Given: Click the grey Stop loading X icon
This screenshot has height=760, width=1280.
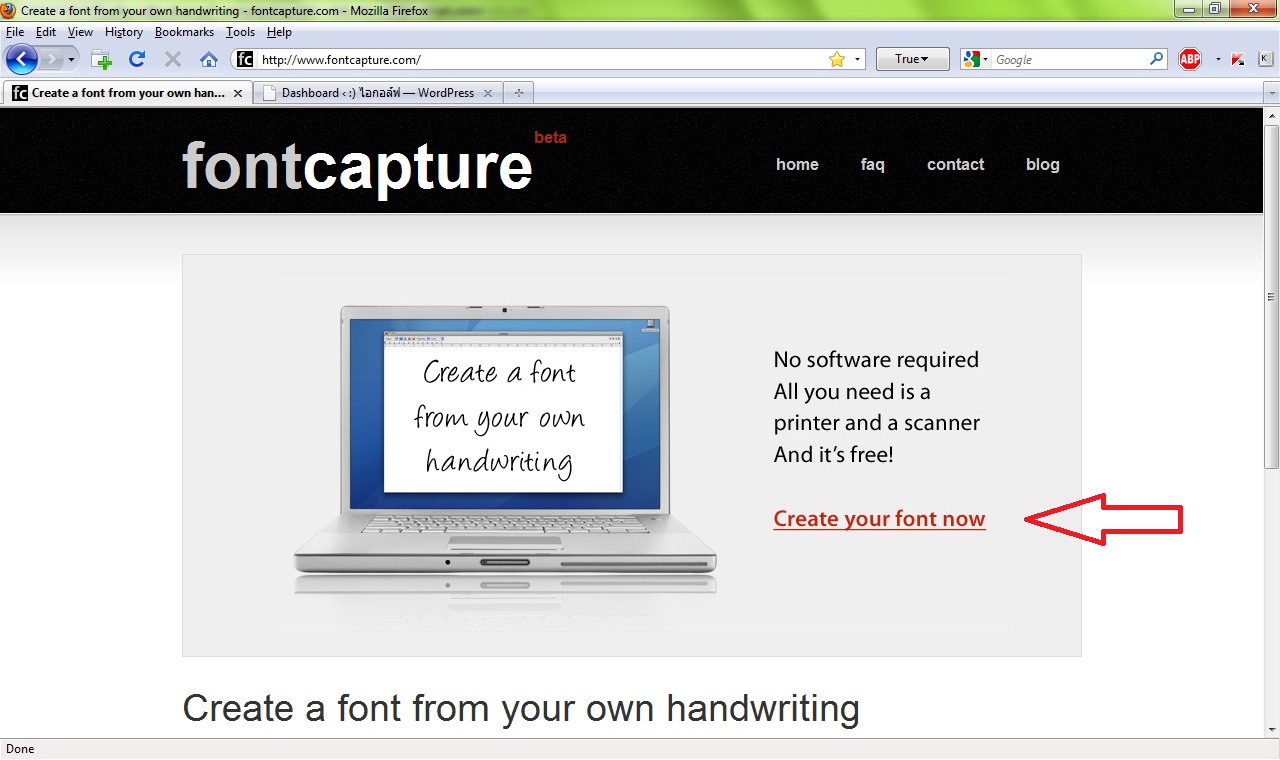Looking at the screenshot, I should click(173, 59).
